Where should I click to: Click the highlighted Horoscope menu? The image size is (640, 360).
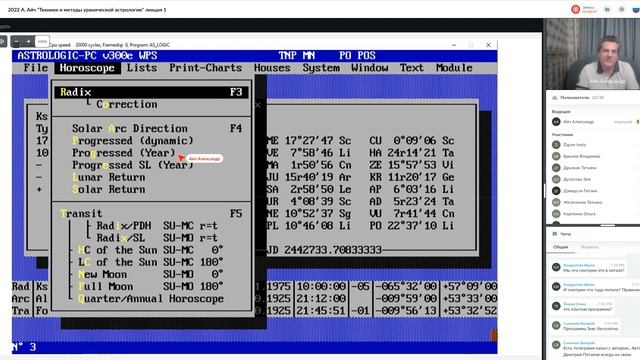click(x=87, y=68)
